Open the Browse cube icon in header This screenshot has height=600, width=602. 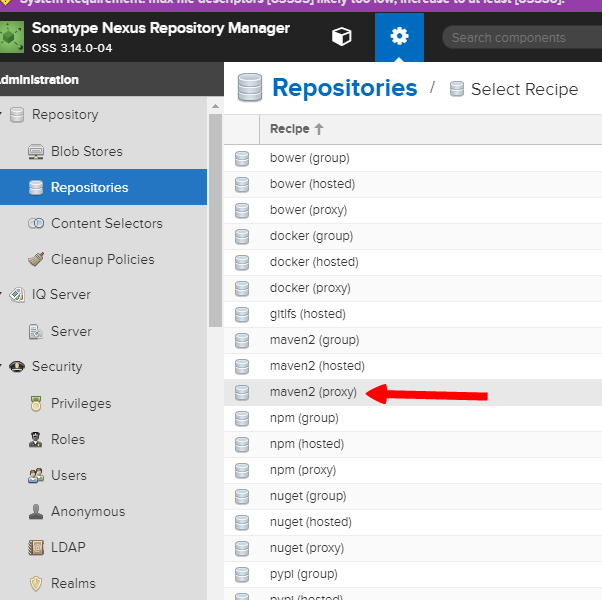(x=341, y=37)
